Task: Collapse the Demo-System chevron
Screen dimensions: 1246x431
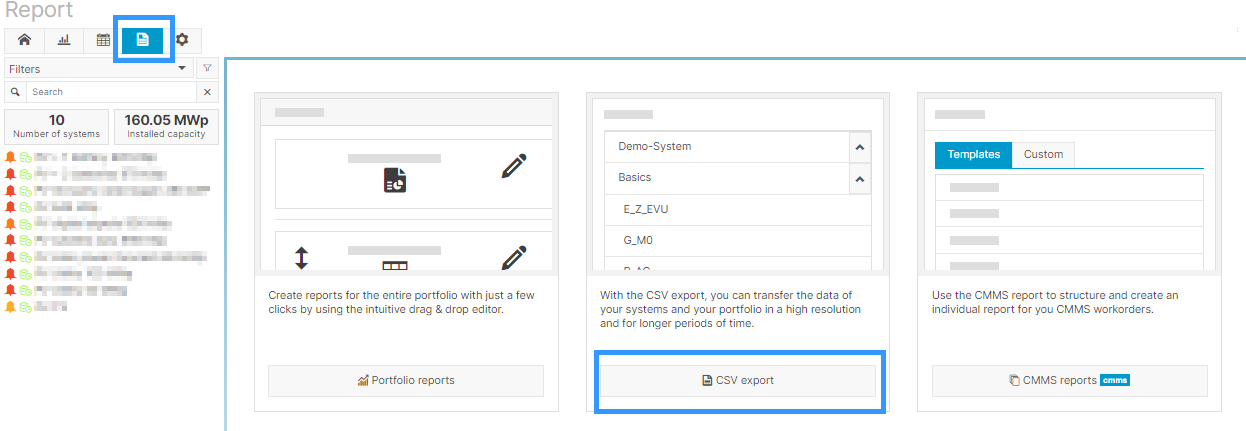Action: click(859, 147)
